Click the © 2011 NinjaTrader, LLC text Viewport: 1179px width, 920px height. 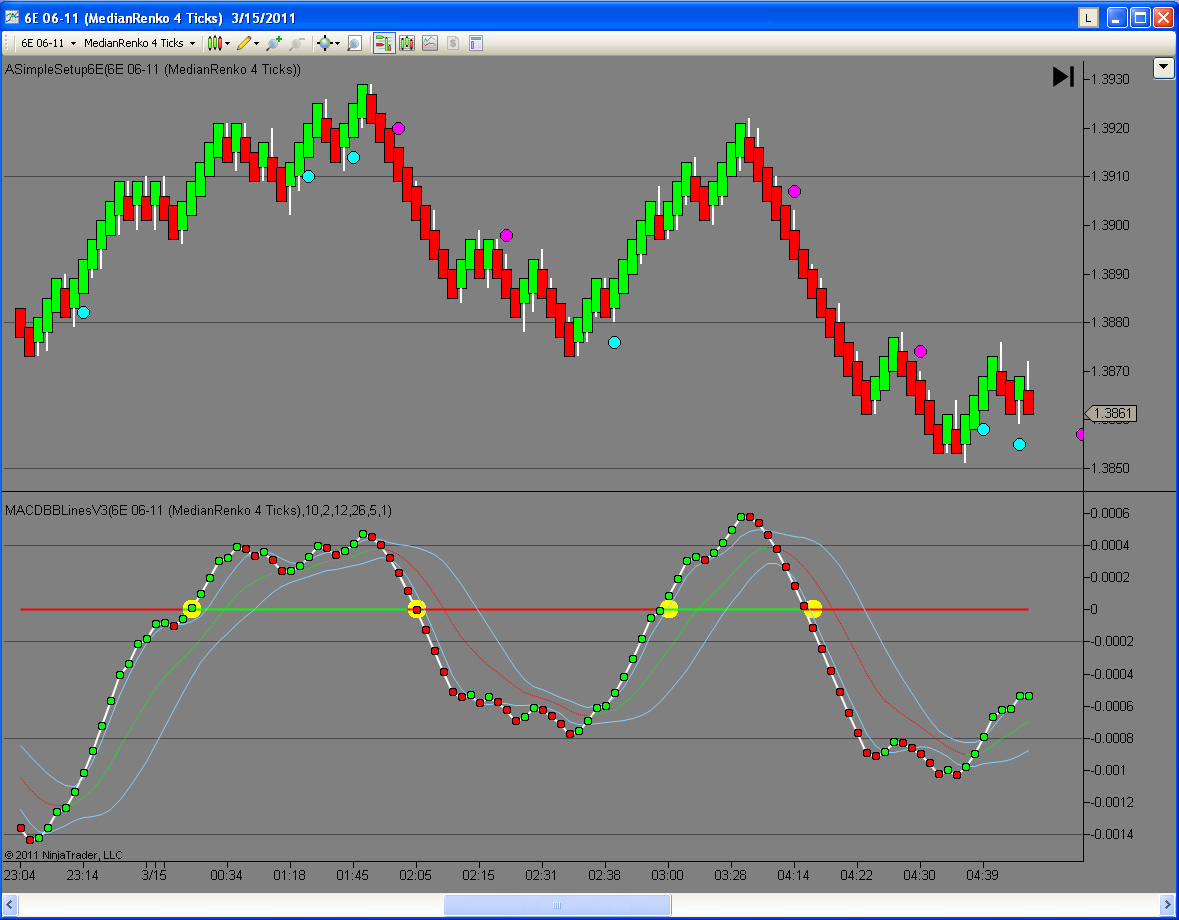[63, 855]
